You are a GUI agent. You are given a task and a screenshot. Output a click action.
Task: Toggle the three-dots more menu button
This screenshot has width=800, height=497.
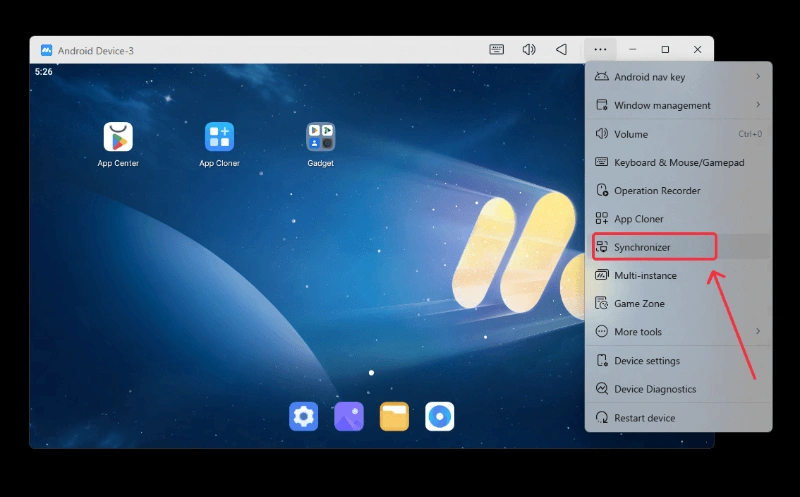click(x=600, y=49)
